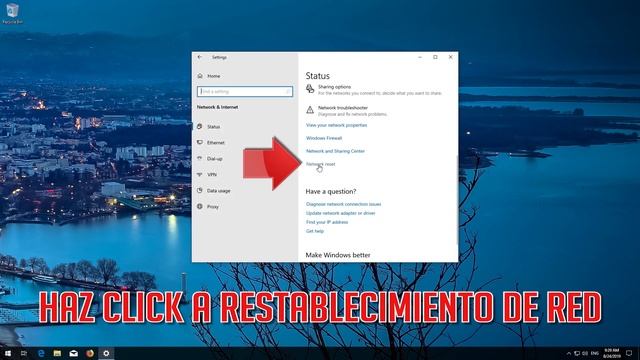
Task: Open the taskbar clock and date
Action: [611, 353]
